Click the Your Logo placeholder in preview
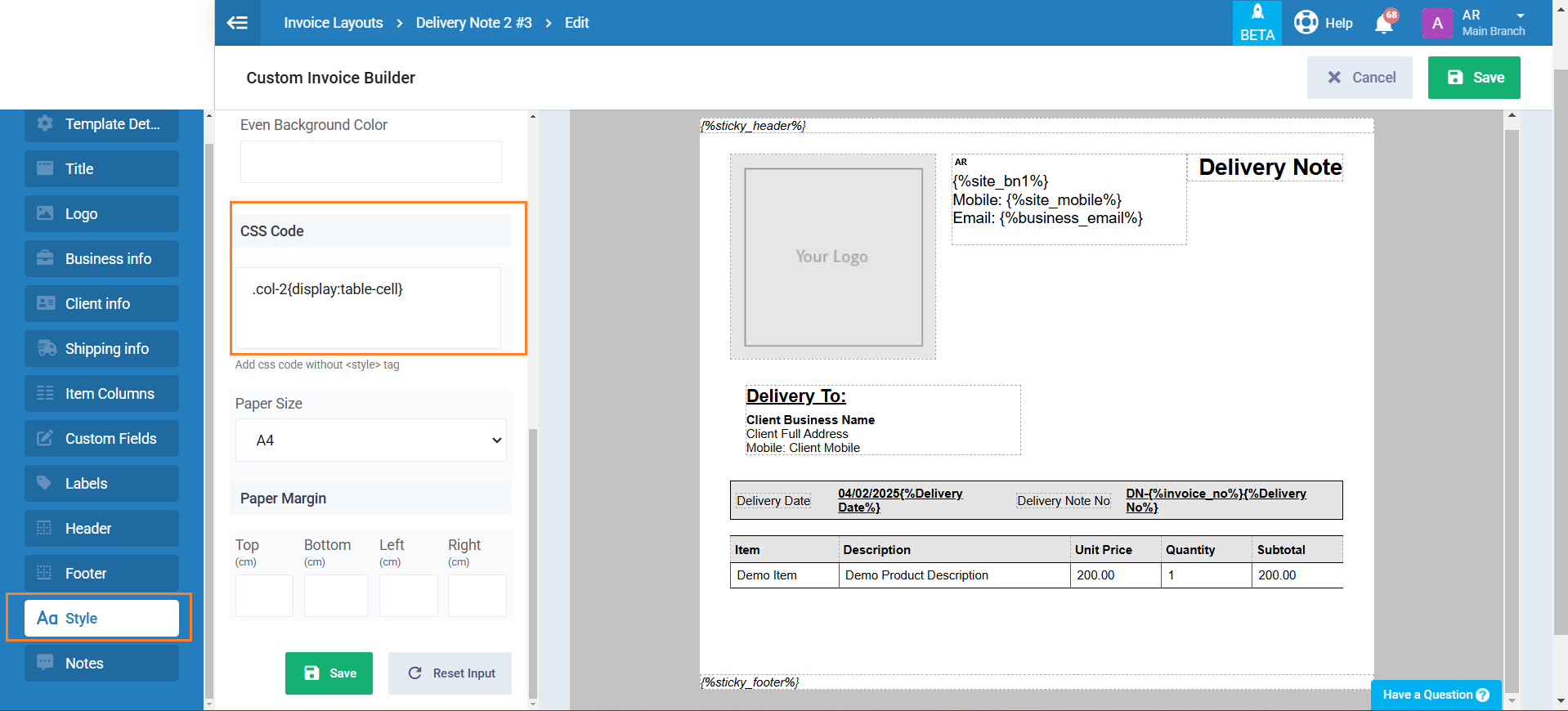 [832, 257]
